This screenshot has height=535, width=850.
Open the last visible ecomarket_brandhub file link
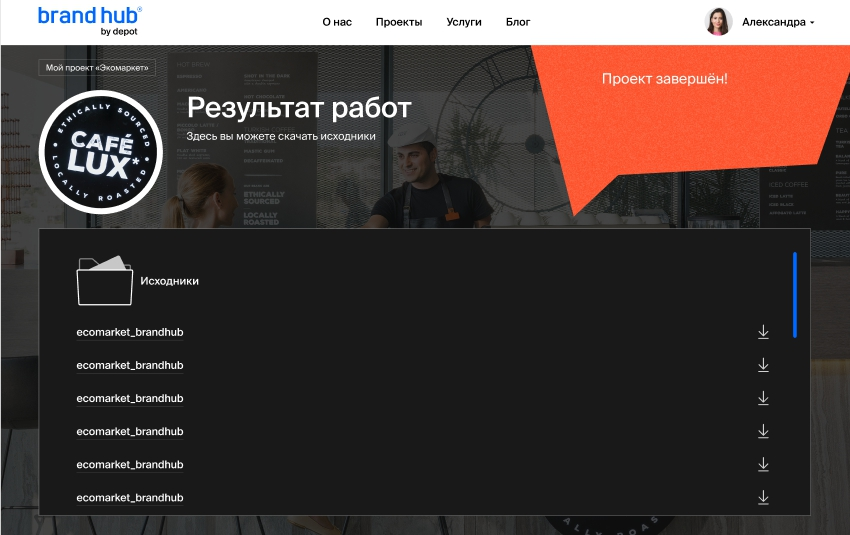[x=130, y=498]
